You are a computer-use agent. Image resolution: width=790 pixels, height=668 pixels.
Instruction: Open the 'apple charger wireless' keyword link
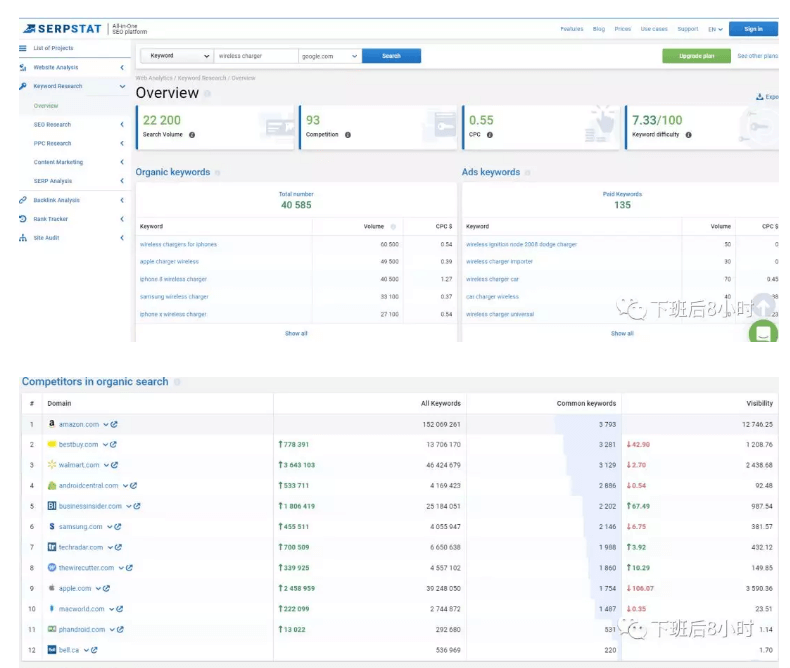click(x=169, y=262)
